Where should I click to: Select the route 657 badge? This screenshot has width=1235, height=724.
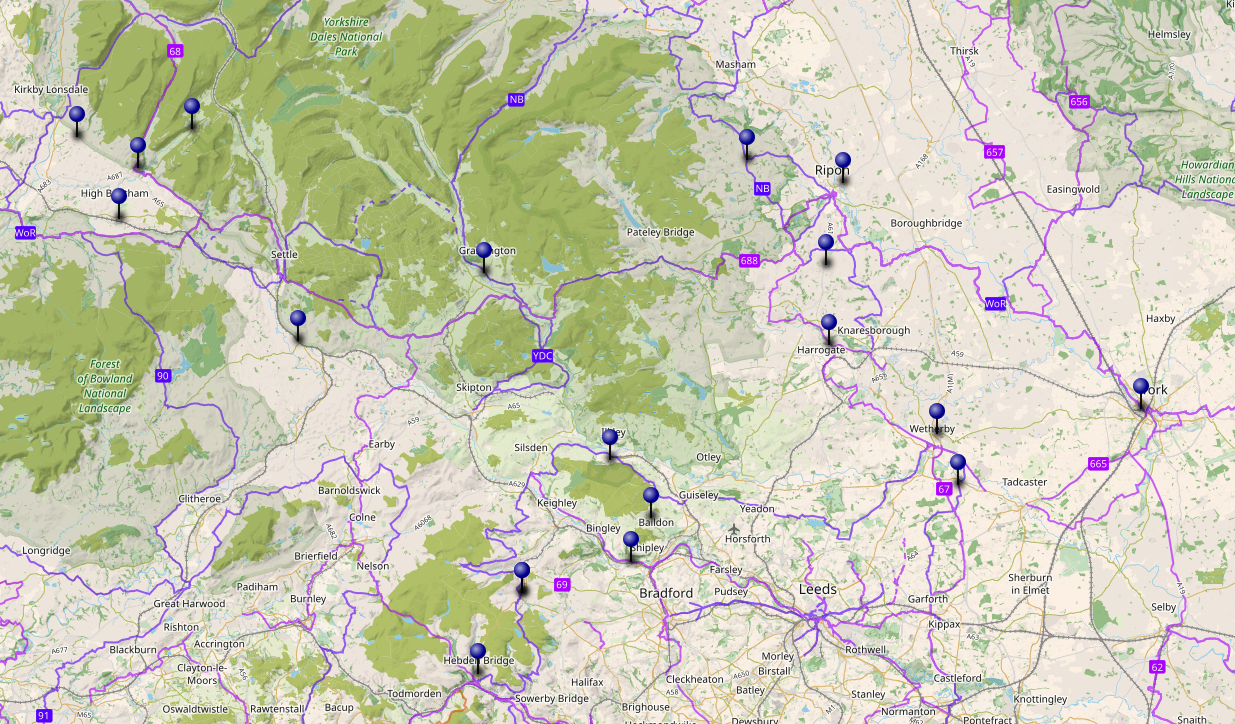(994, 152)
